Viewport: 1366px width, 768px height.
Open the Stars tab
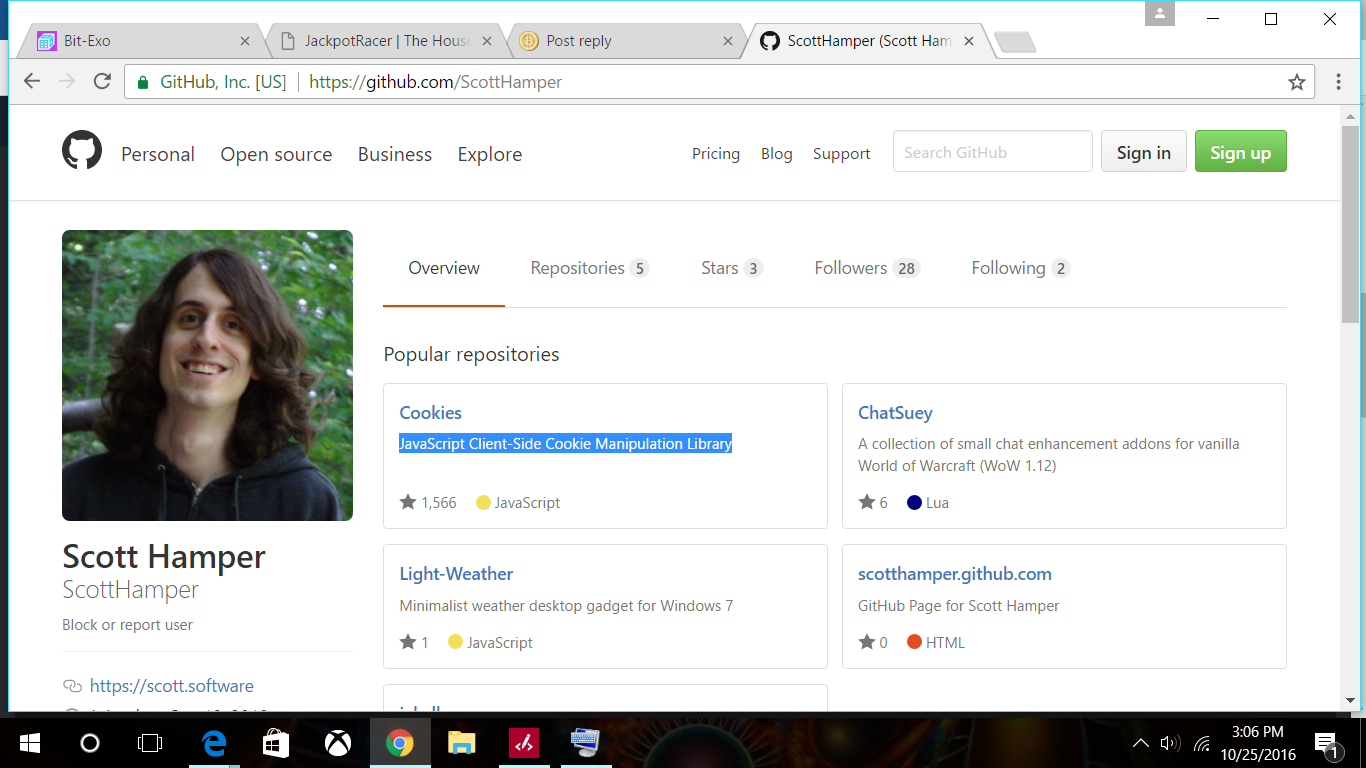(x=732, y=268)
